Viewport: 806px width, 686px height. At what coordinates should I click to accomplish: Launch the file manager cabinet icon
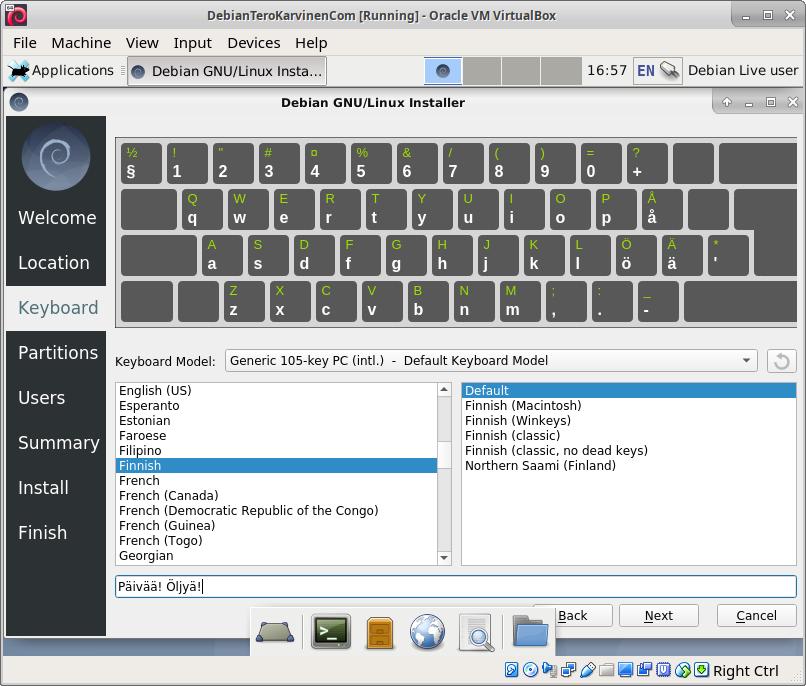pyautogui.click(x=379, y=632)
